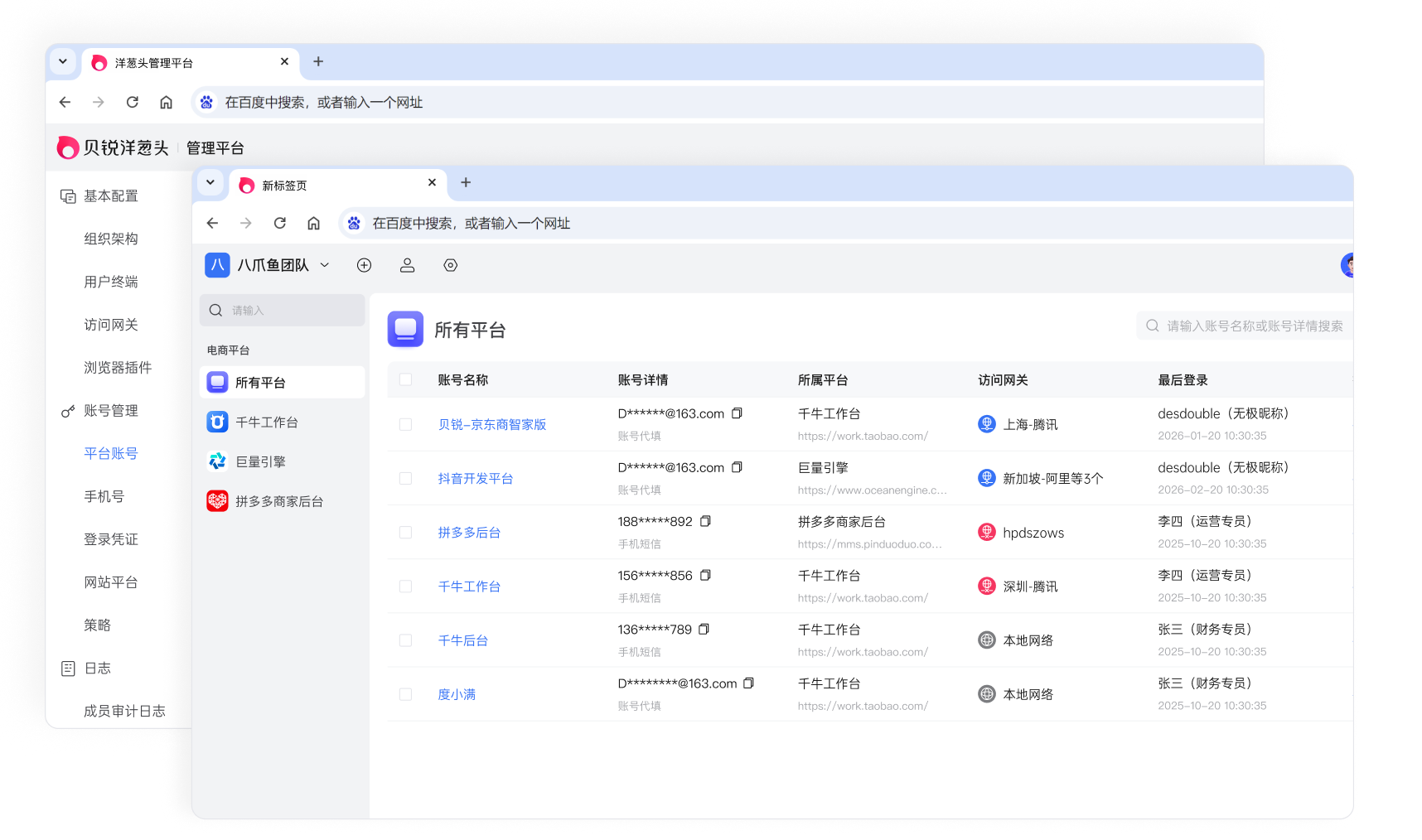The height and width of the screenshot is (840, 1422).
Task: Open the 抖音开发平台 account link
Action: 476,479
